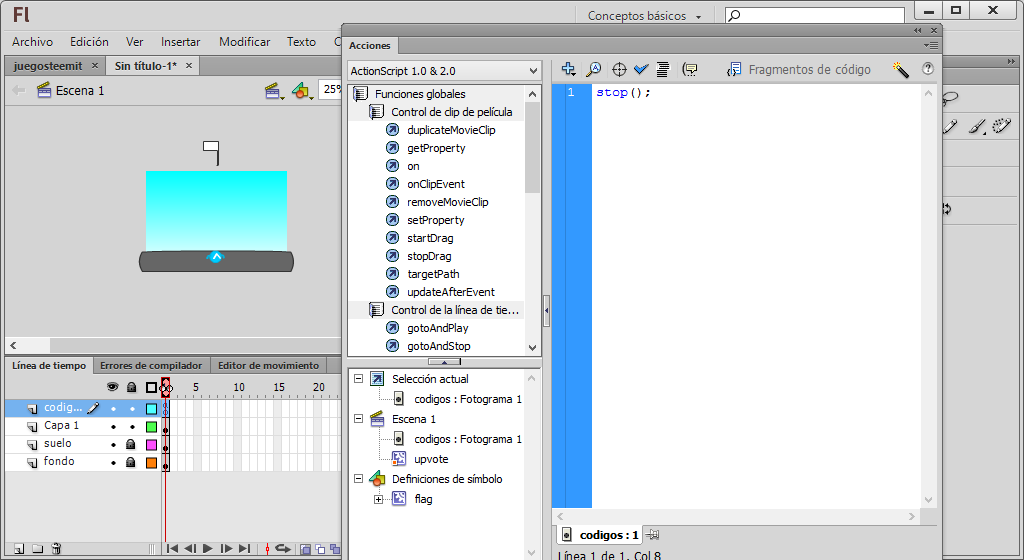The width and height of the screenshot is (1024, 560).
Task: Switch to the juegosteemit document tab
Action: [x=48, y=66]
